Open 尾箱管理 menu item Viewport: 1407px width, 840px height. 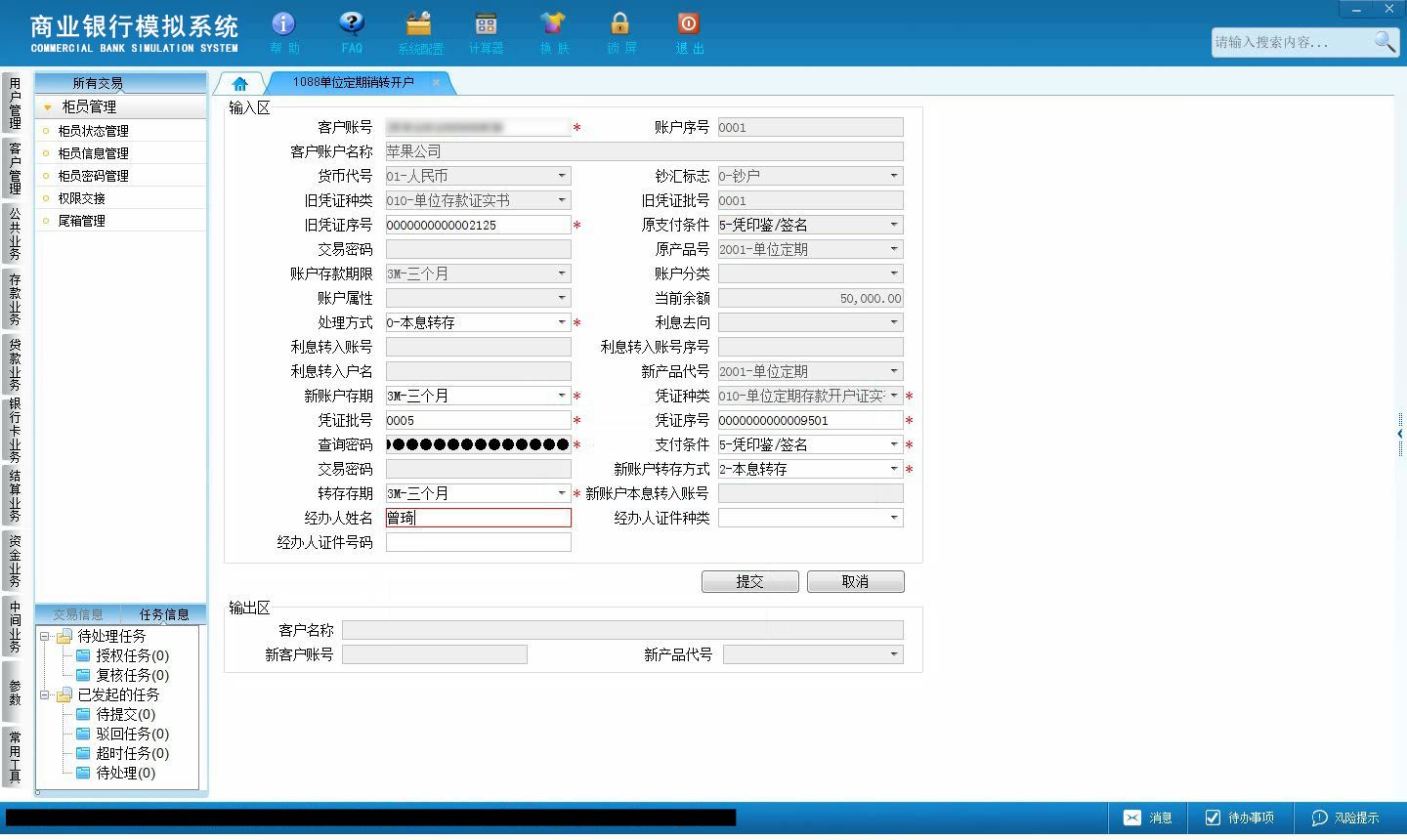point(81,221)
